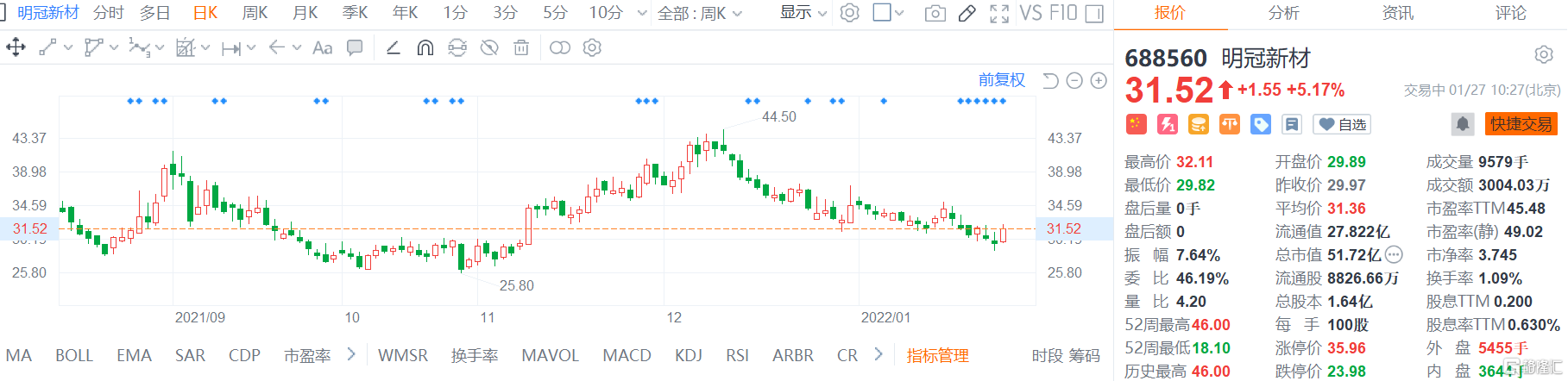
Task: Select the crosshair move cursor tool
Action: tap(16, 47)
